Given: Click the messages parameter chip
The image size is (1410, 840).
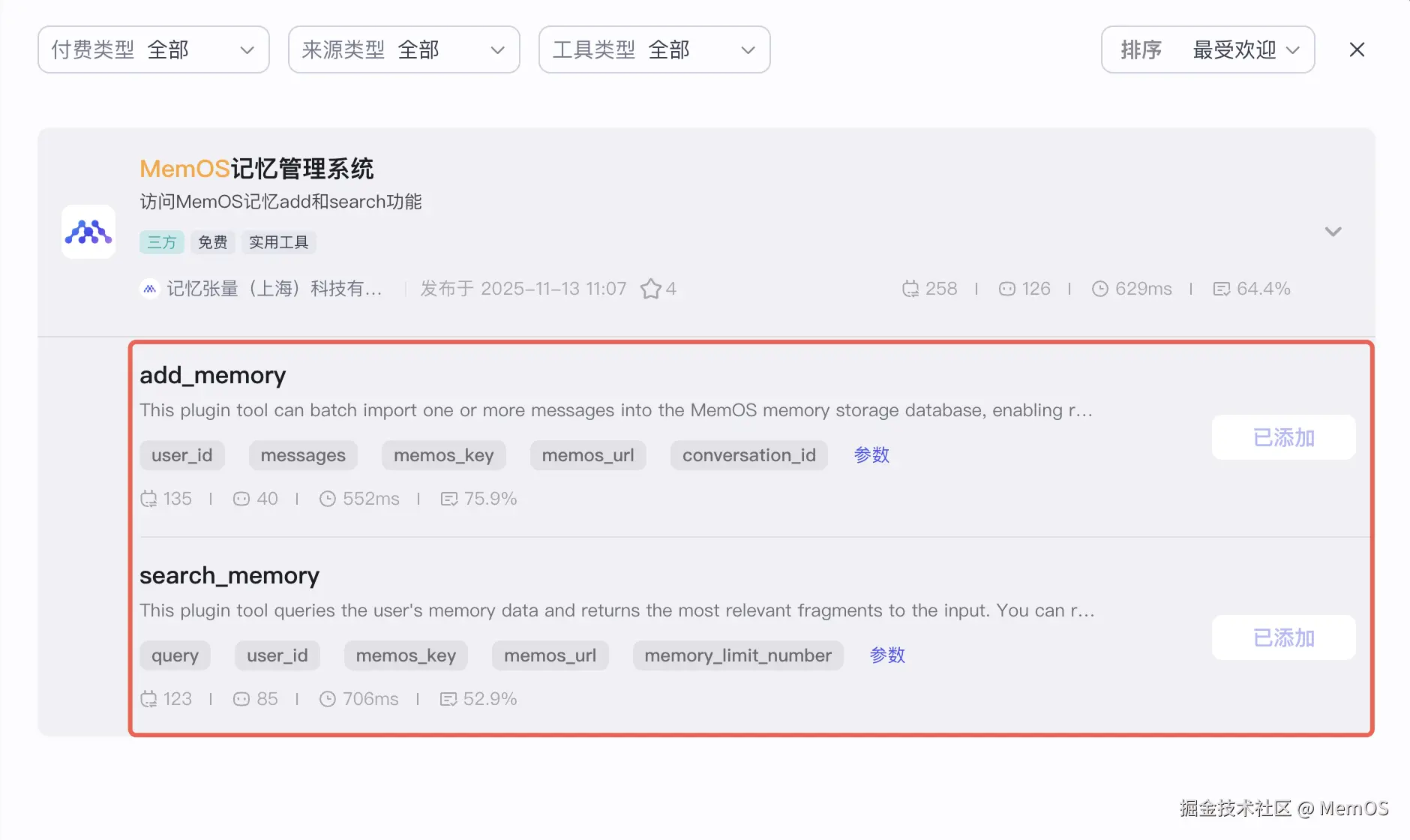Looking at the screenshot, I should (303, 455).
